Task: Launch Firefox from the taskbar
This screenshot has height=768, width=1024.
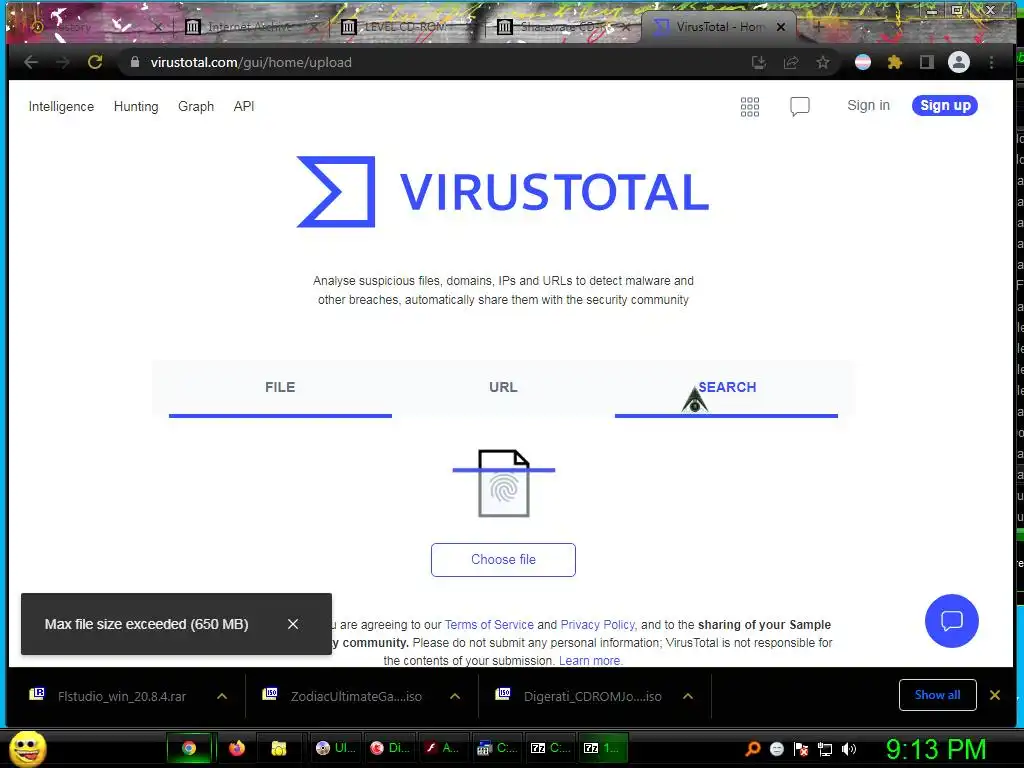Action: click(236, 748)
